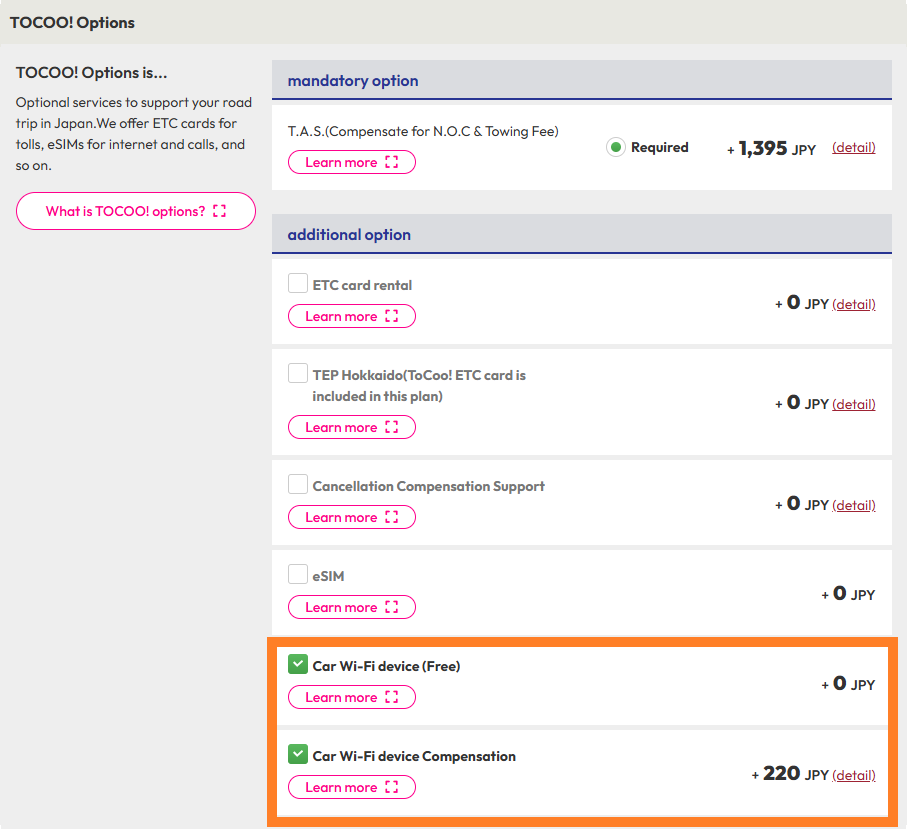Image resolution: width=907 pixels, height=829 pixels.
Task: Open detail link for TEP Hokkaido price
Action: 853,404
